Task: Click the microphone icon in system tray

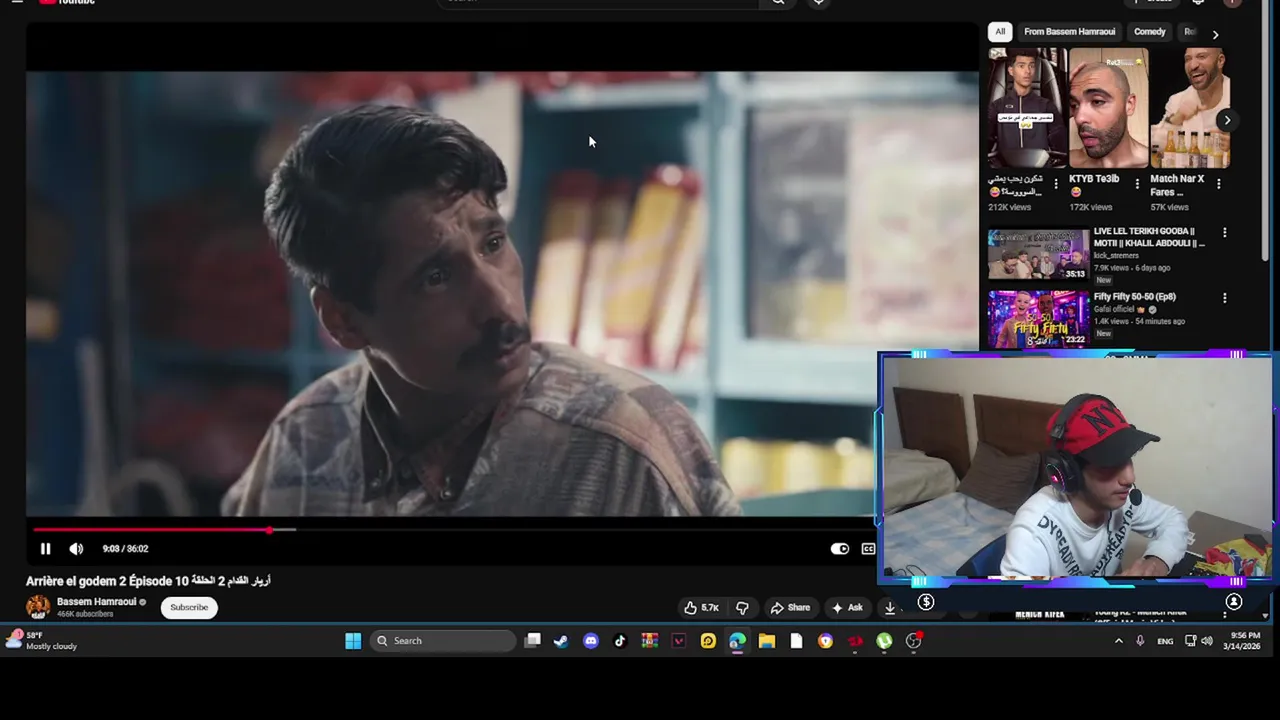Action: click(x=1140, y=641)
